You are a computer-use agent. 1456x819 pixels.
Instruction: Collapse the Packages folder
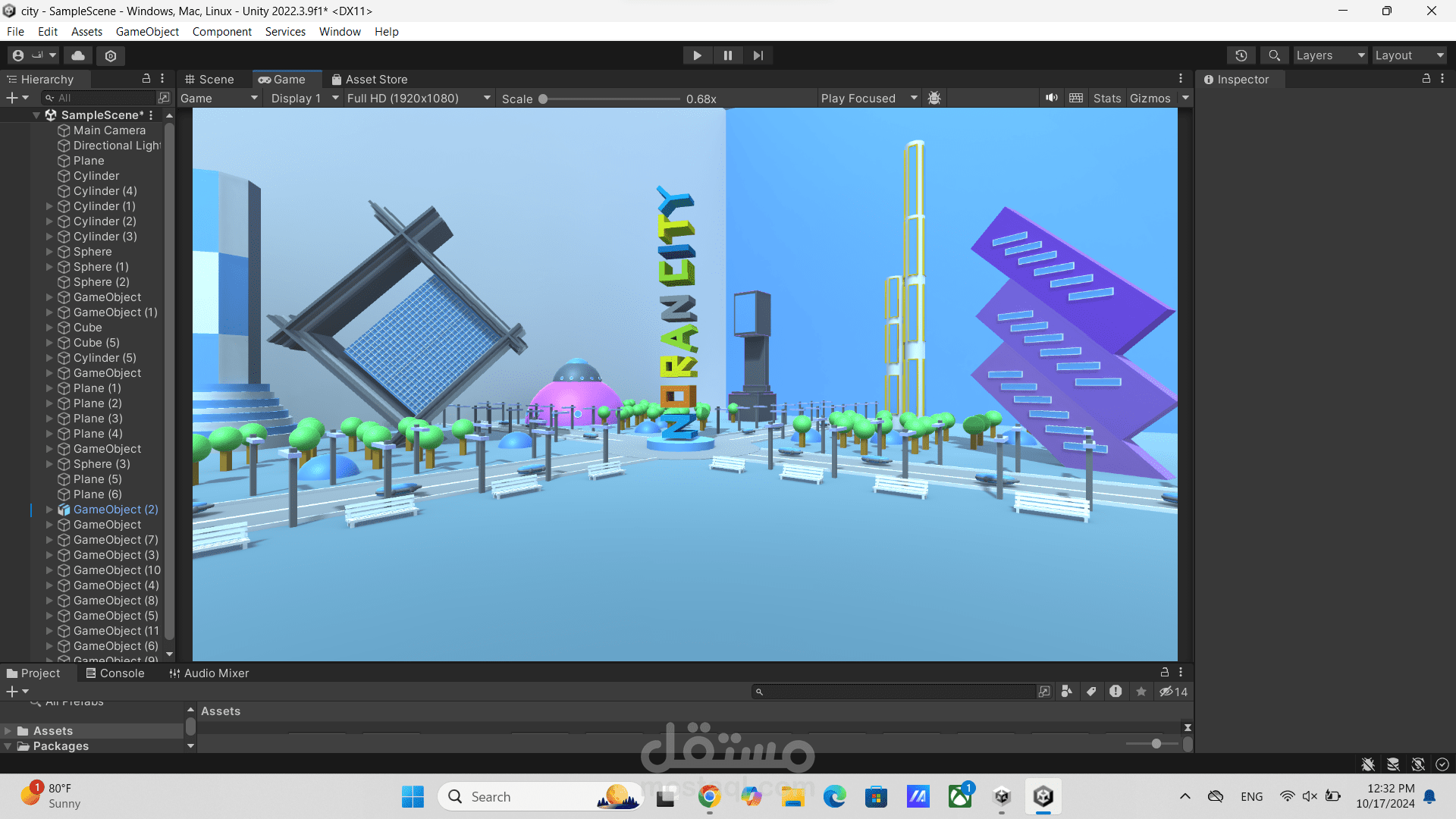coord(8,746)
